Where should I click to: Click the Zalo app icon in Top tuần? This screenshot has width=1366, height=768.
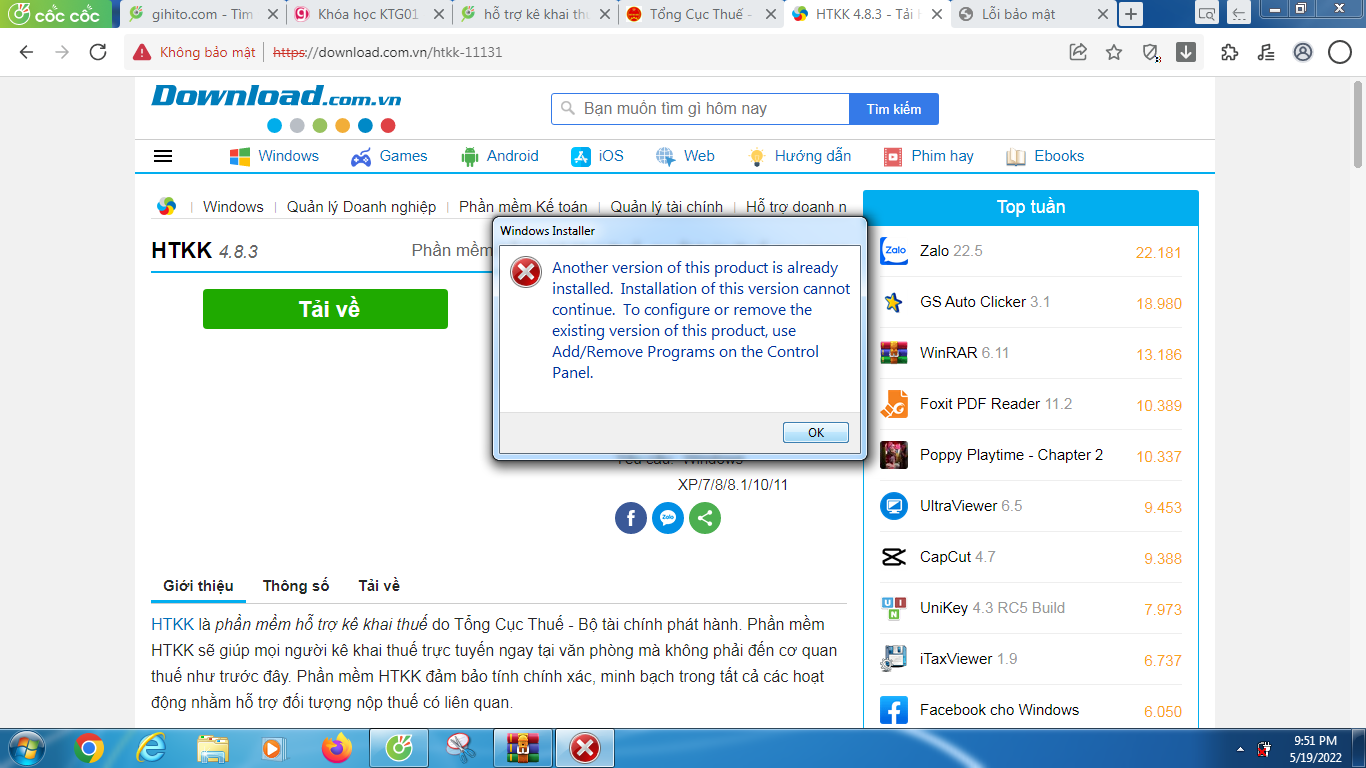[894, 251]
